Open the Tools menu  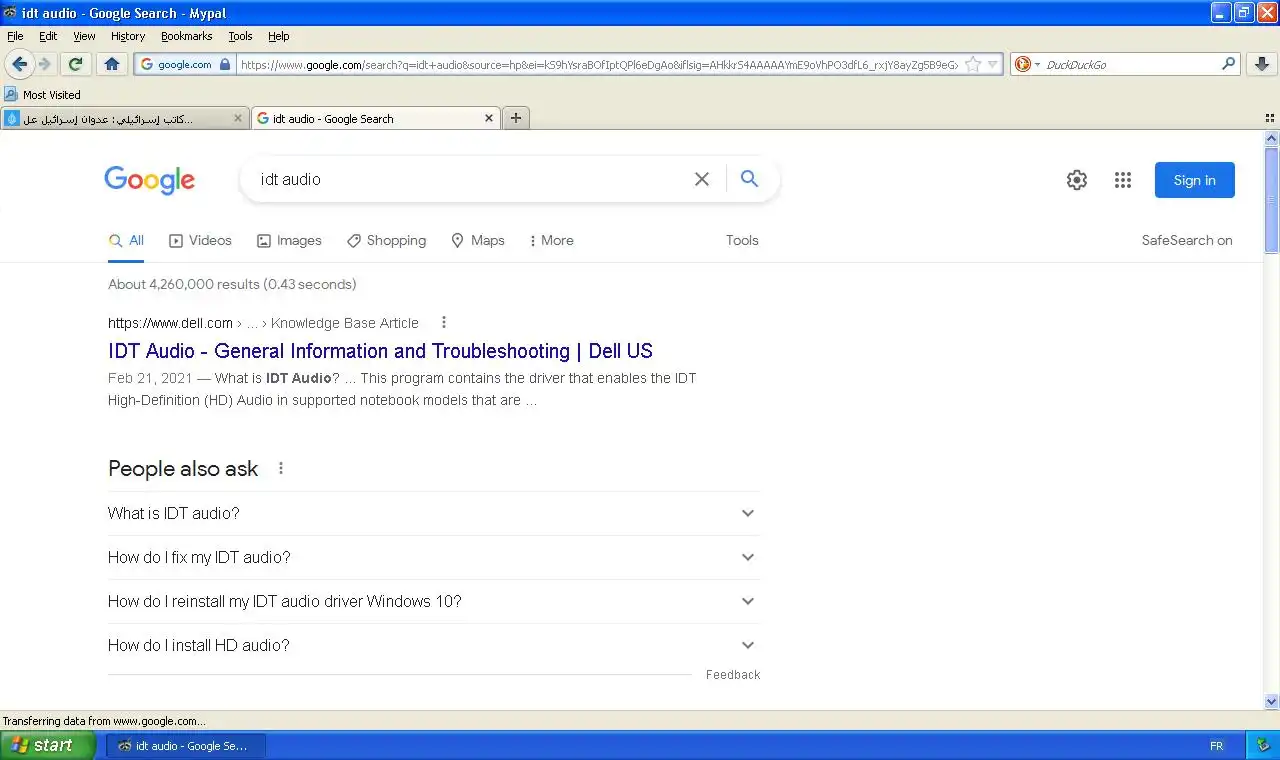point(240,36)
